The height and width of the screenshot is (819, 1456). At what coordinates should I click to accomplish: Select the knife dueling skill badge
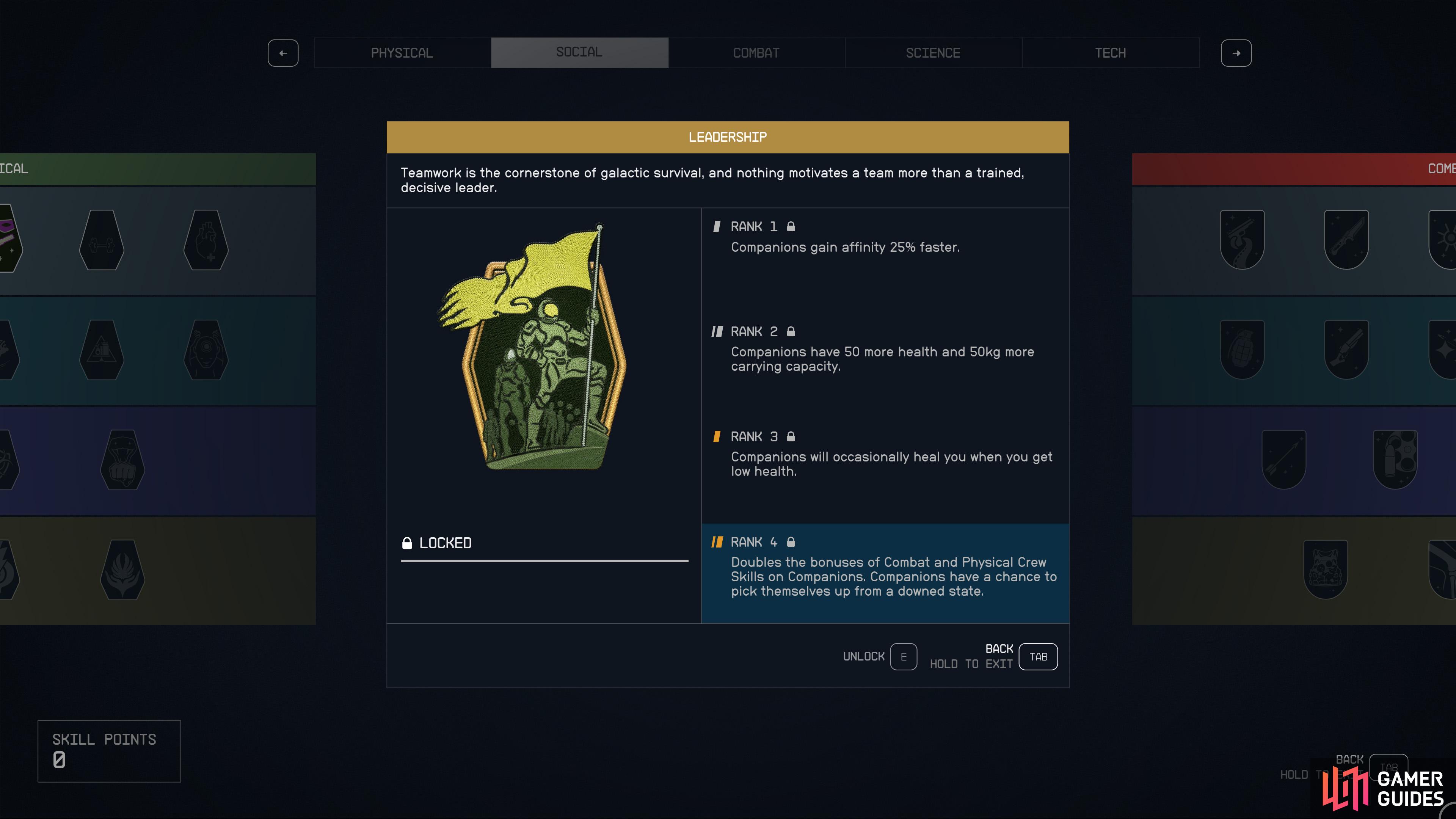(1346, 240)
